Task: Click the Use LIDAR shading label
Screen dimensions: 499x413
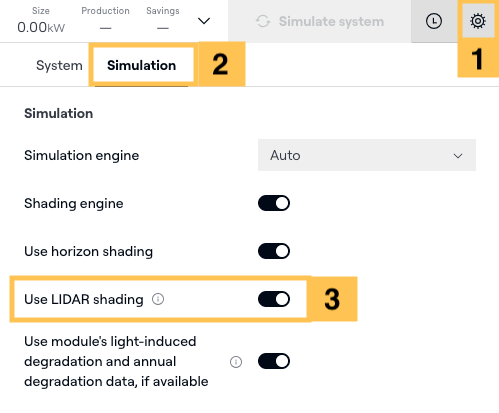Action: (x=84, y=299)
